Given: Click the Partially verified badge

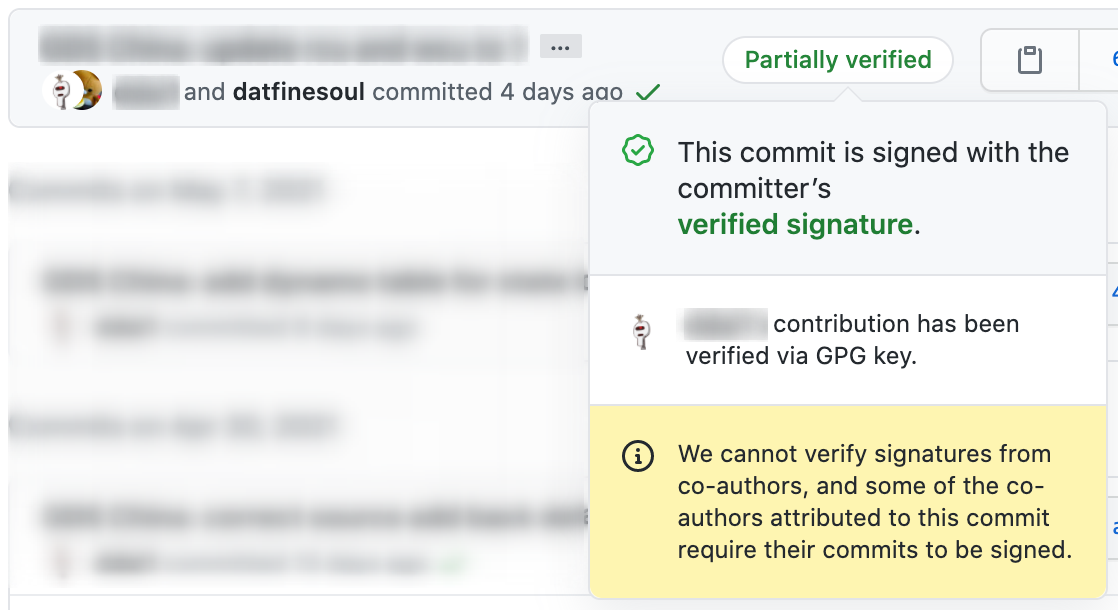Looking at the screenshot, I should [x=837, y=60].
